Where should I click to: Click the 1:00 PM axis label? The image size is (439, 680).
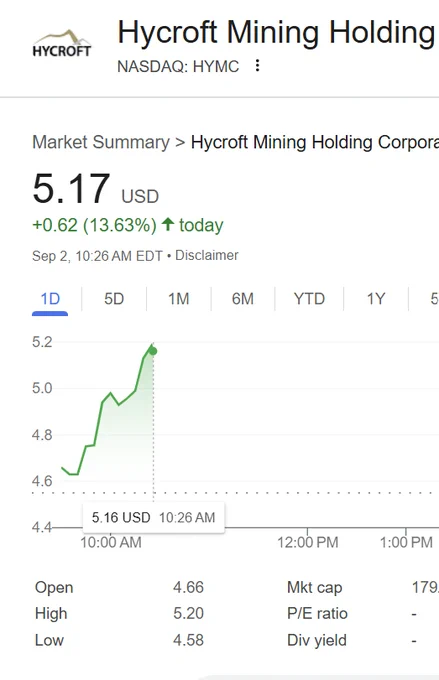coord(406,542)
